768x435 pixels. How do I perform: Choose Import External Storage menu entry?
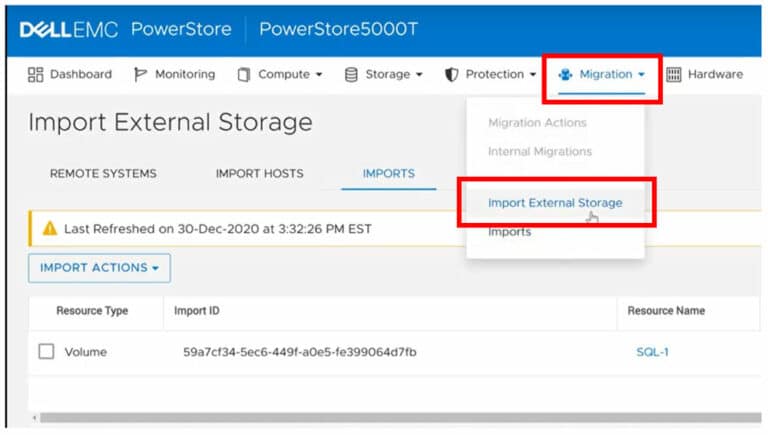(x=555, y=203)
